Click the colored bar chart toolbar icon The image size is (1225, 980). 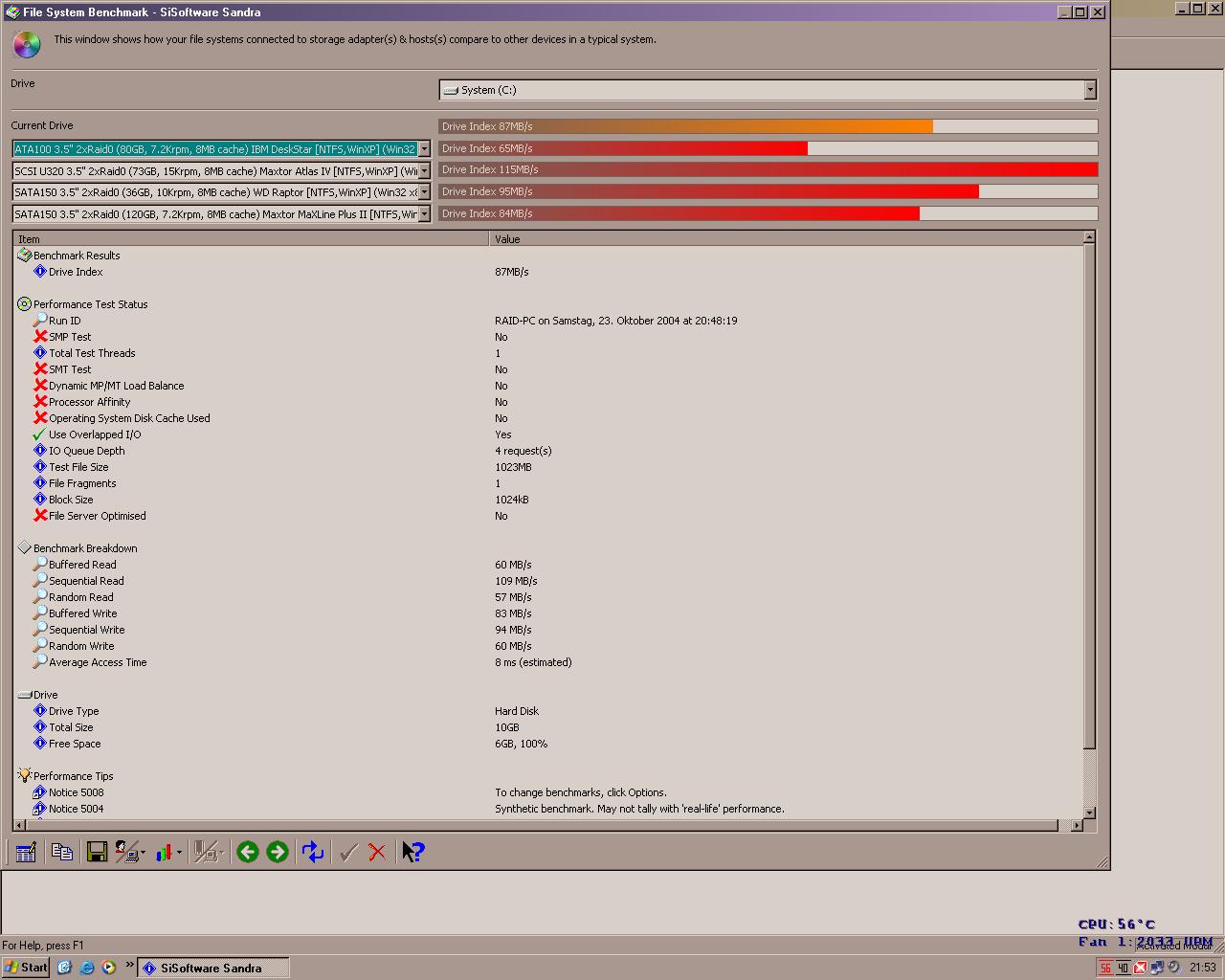click(x=165, y=852)
